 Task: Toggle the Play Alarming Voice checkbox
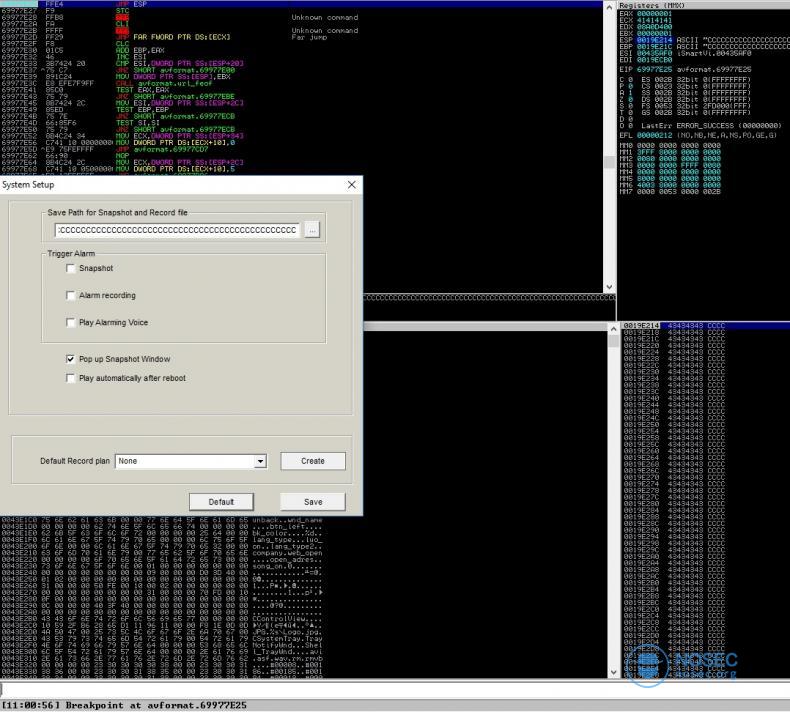(x=71, y=322)
